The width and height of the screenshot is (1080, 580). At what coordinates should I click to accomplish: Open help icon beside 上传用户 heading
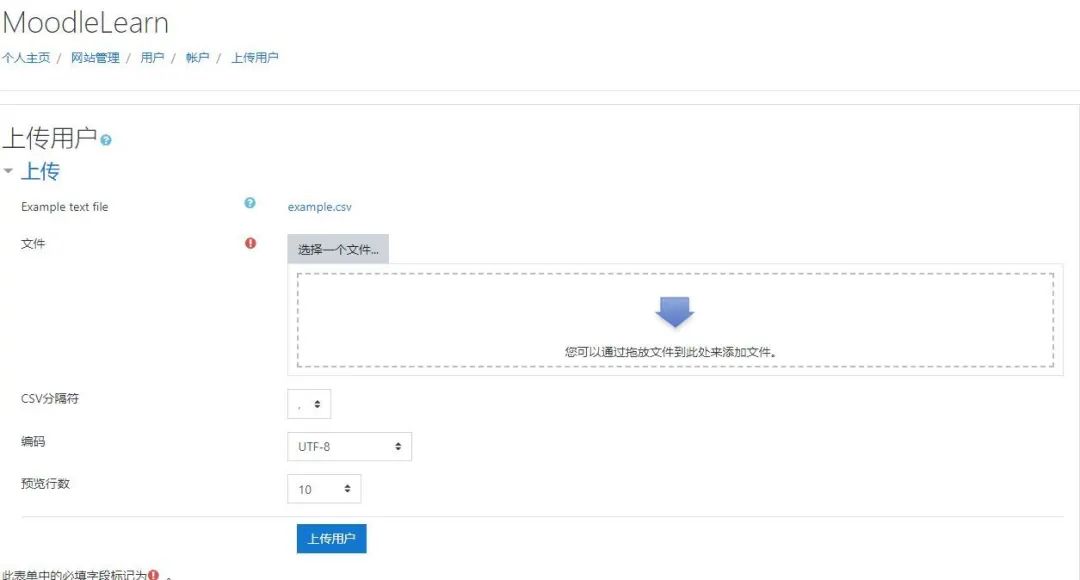(105, 140)
